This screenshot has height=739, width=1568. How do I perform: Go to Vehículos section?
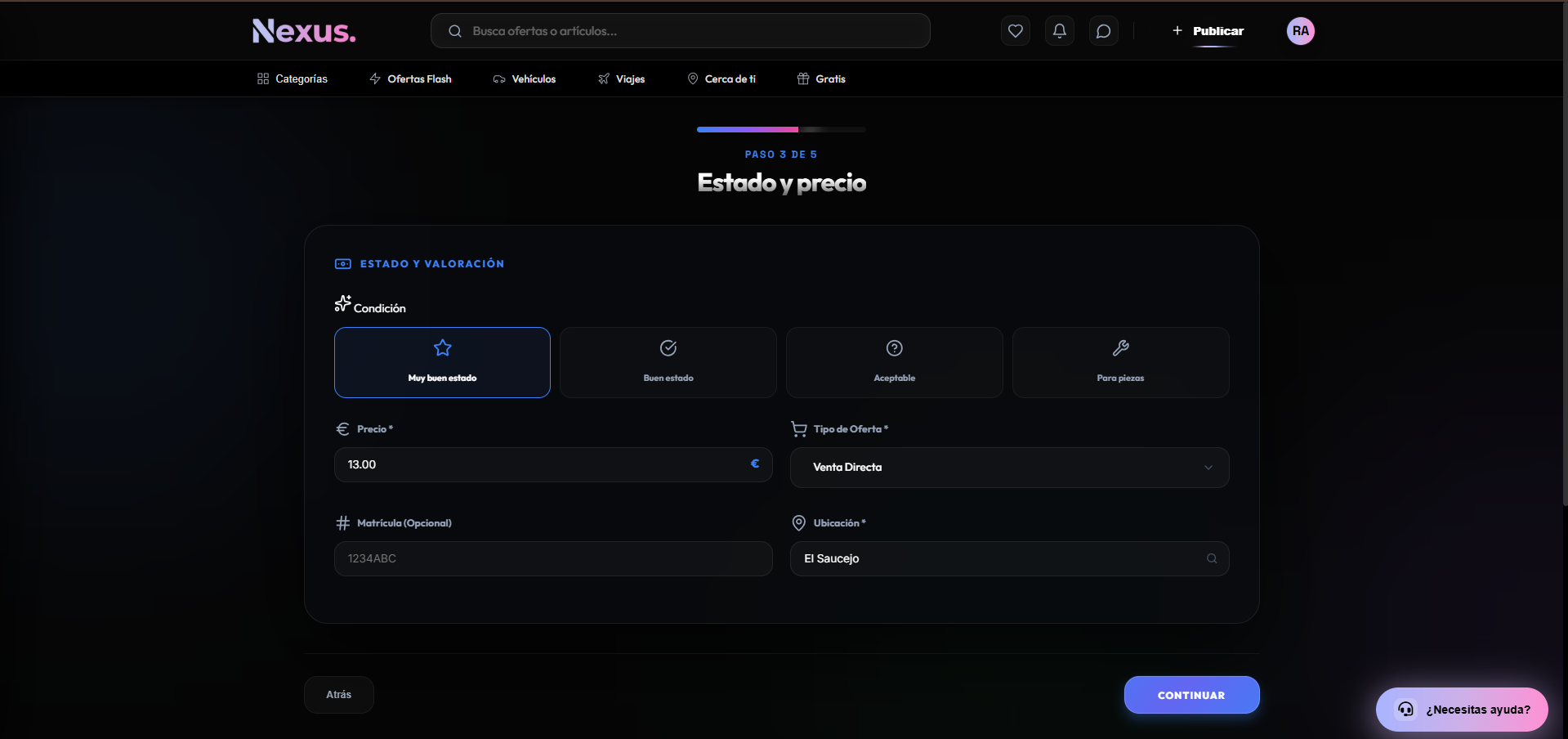(x=525, y=78)
